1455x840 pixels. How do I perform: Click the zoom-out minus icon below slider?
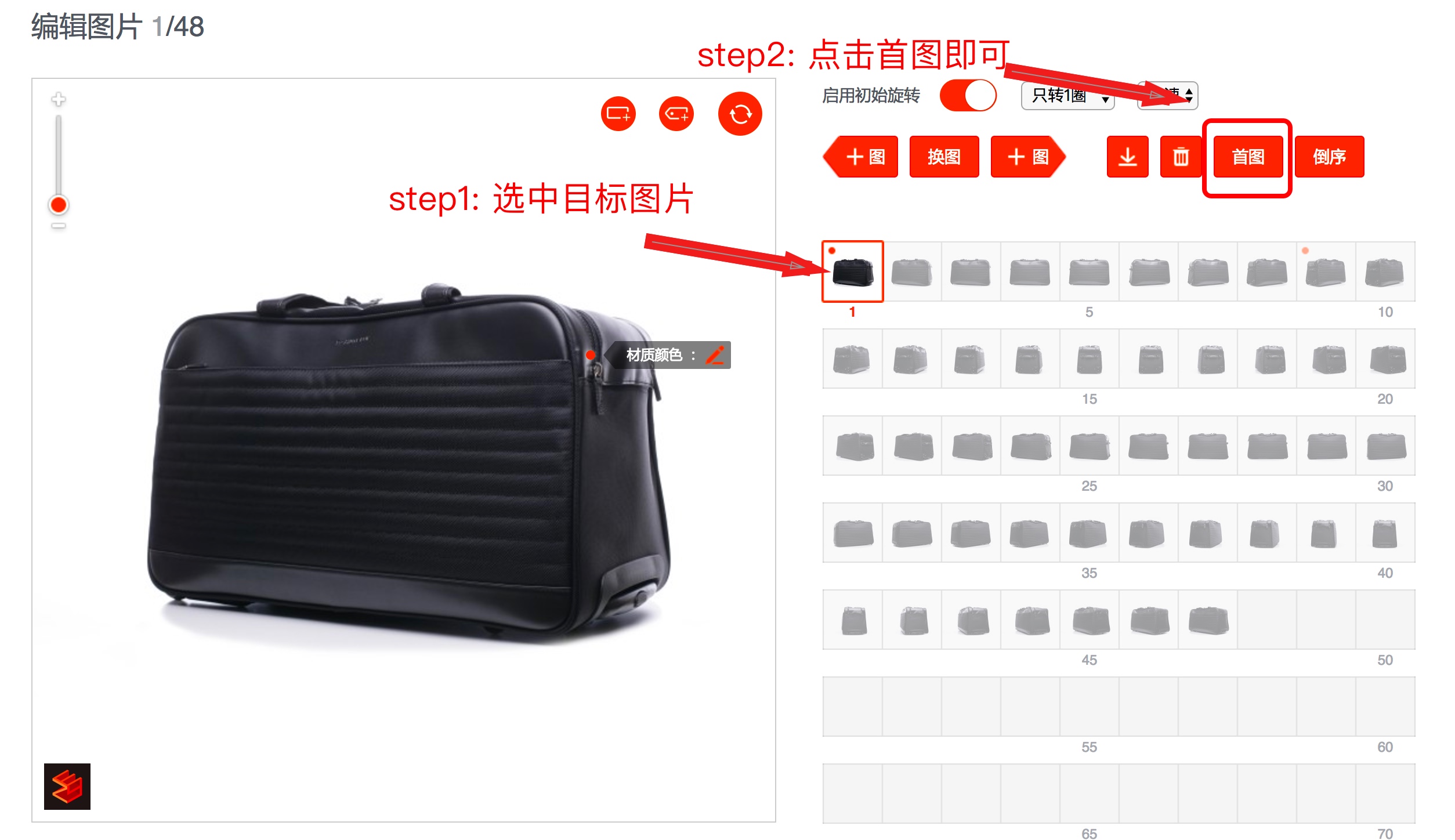pos(59,226)
